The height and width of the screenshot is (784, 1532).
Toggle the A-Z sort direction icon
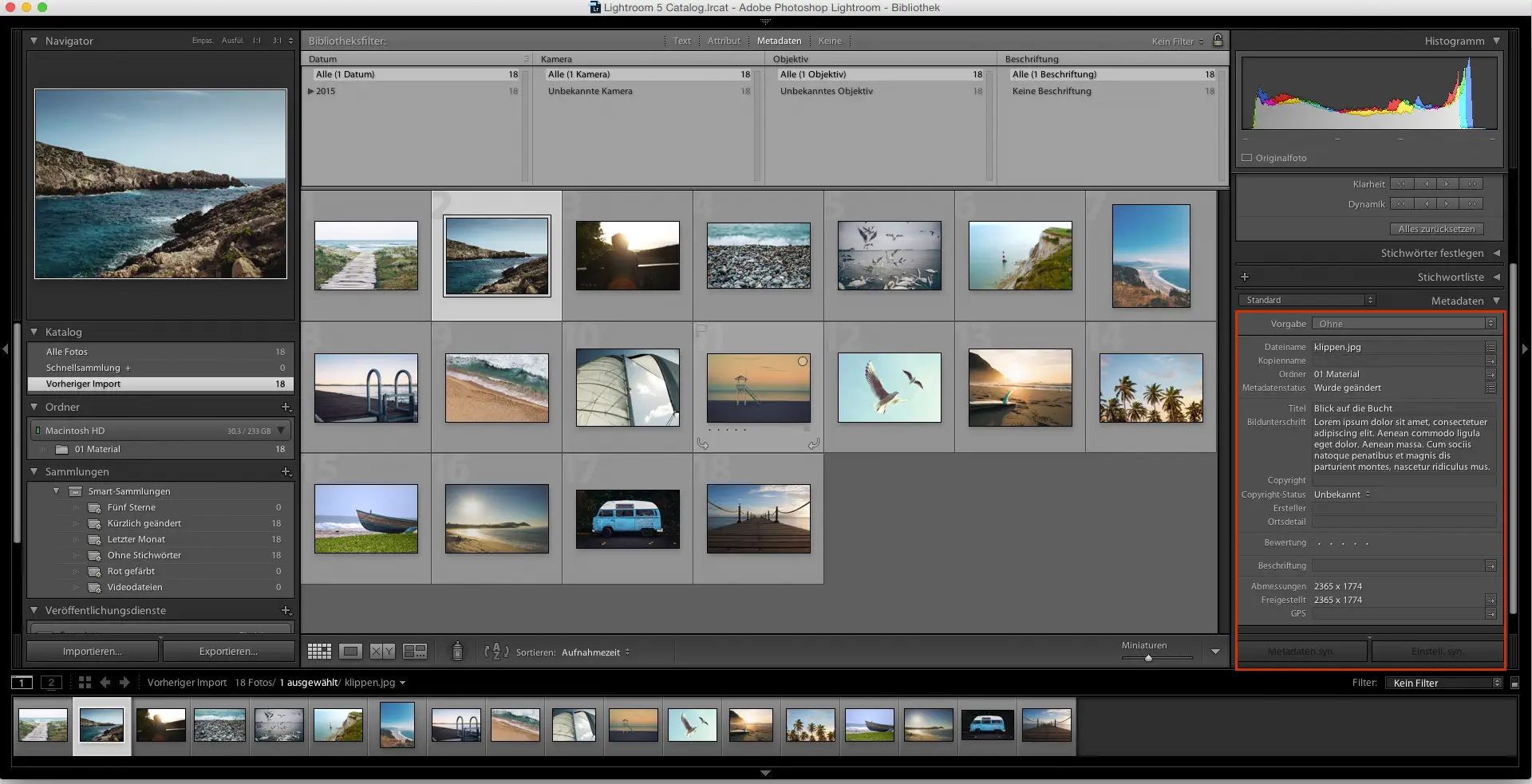tap(495, 652)
